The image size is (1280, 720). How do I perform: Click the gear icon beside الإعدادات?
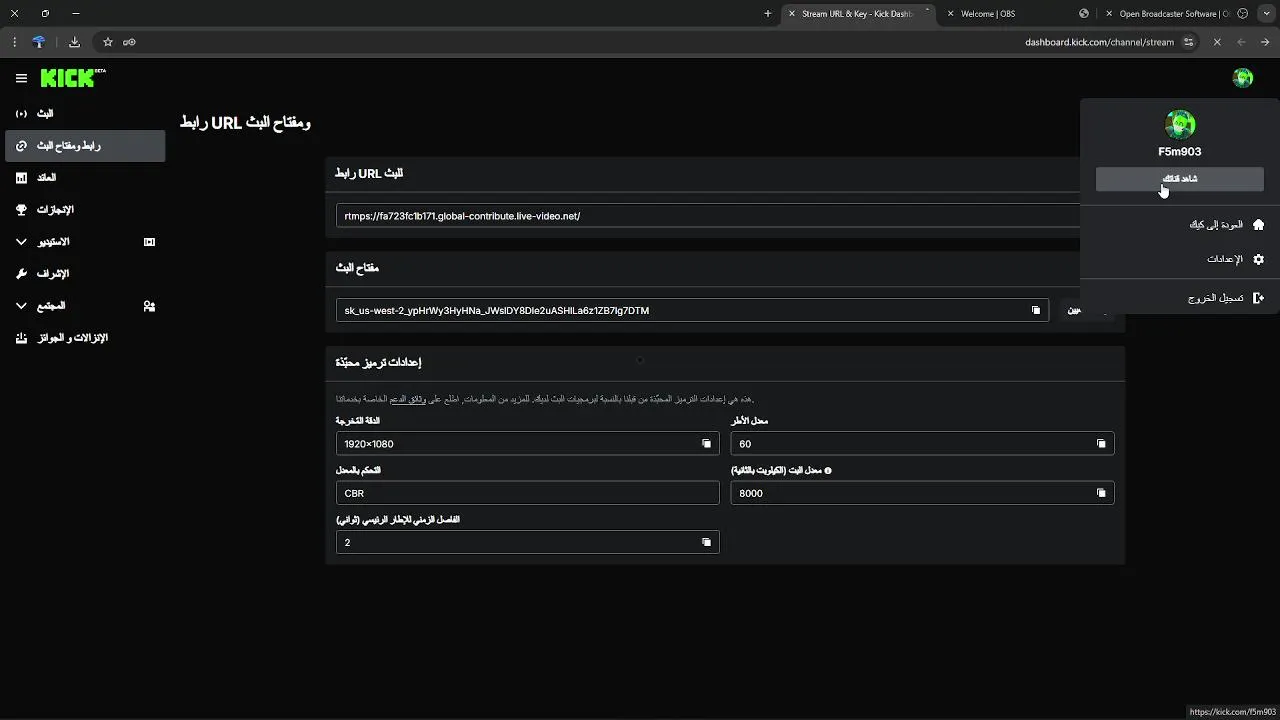(x=1258, y=259)
